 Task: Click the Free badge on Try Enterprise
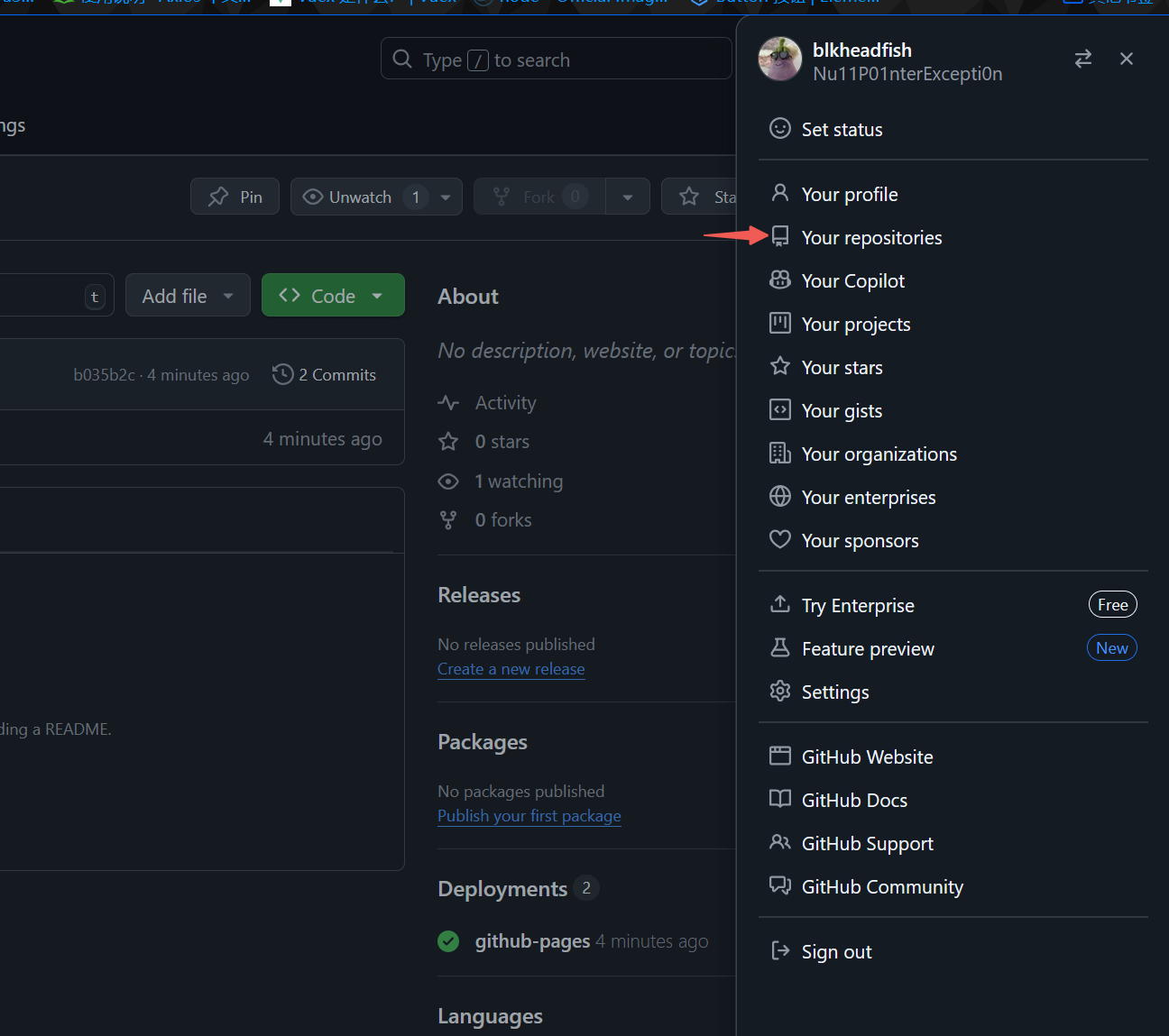tap(1113, 605)
